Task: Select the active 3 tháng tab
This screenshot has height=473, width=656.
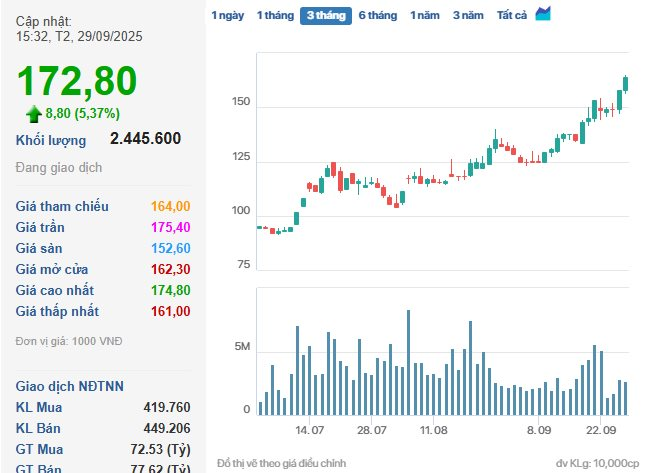Action: pyautogui.click(x=326, y=16)
